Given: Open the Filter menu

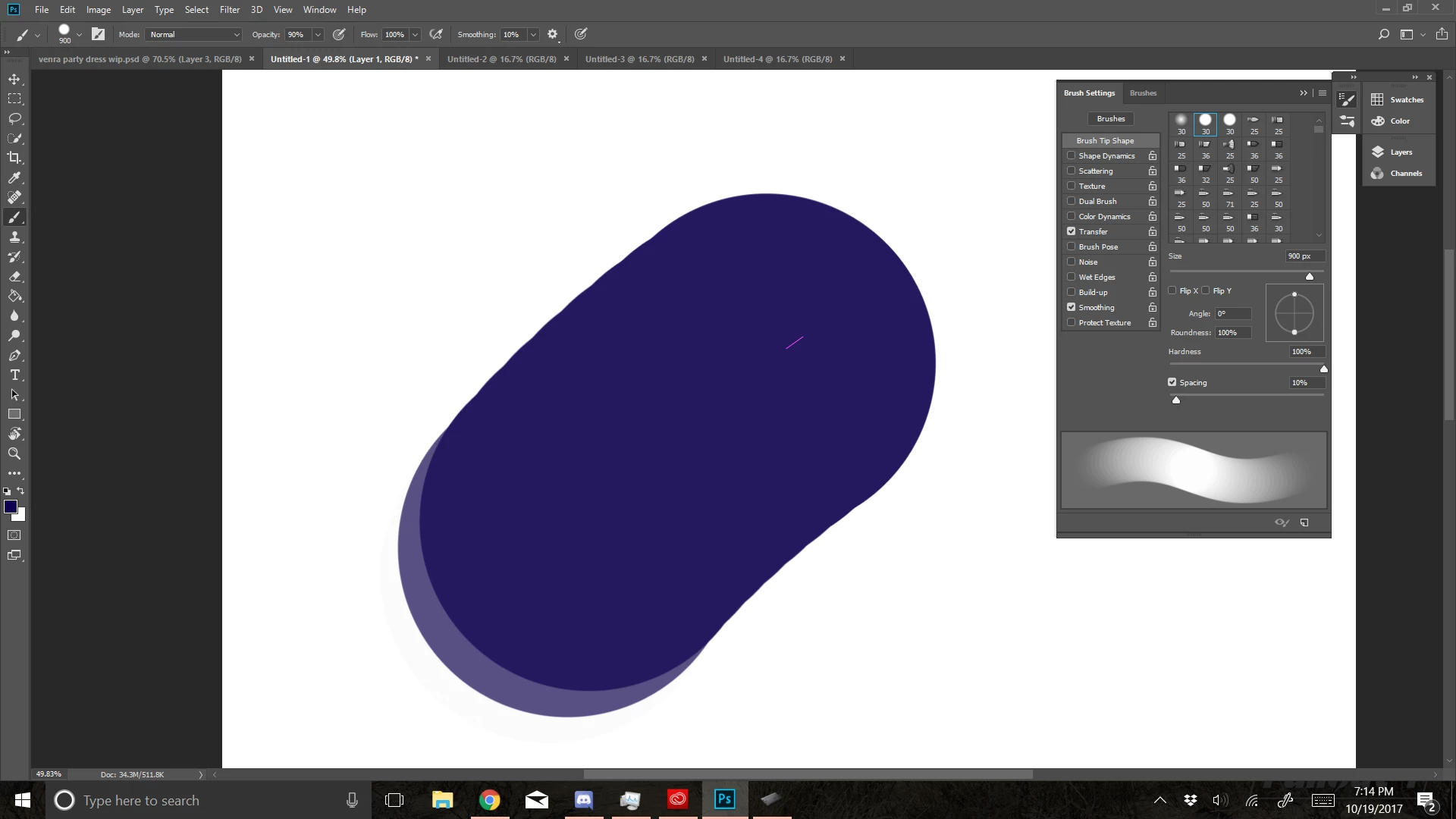Looking at the screenshot, I should [x=229, y=10].
